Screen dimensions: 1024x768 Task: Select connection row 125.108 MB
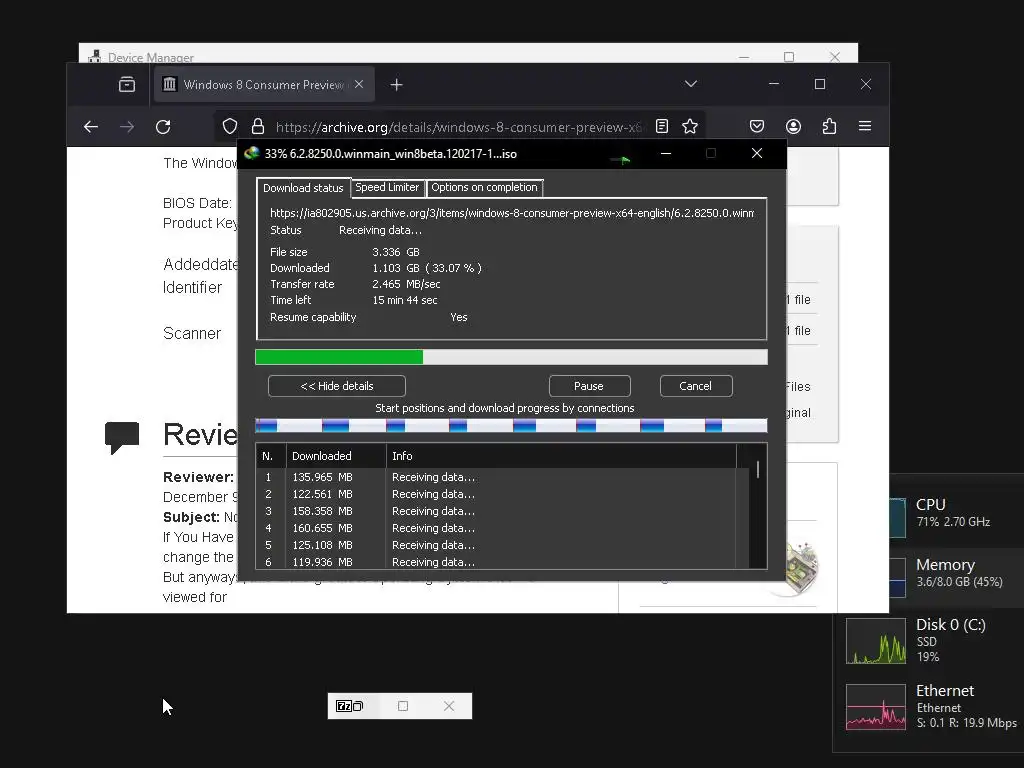pyautogui.click(x=503, y=545)
